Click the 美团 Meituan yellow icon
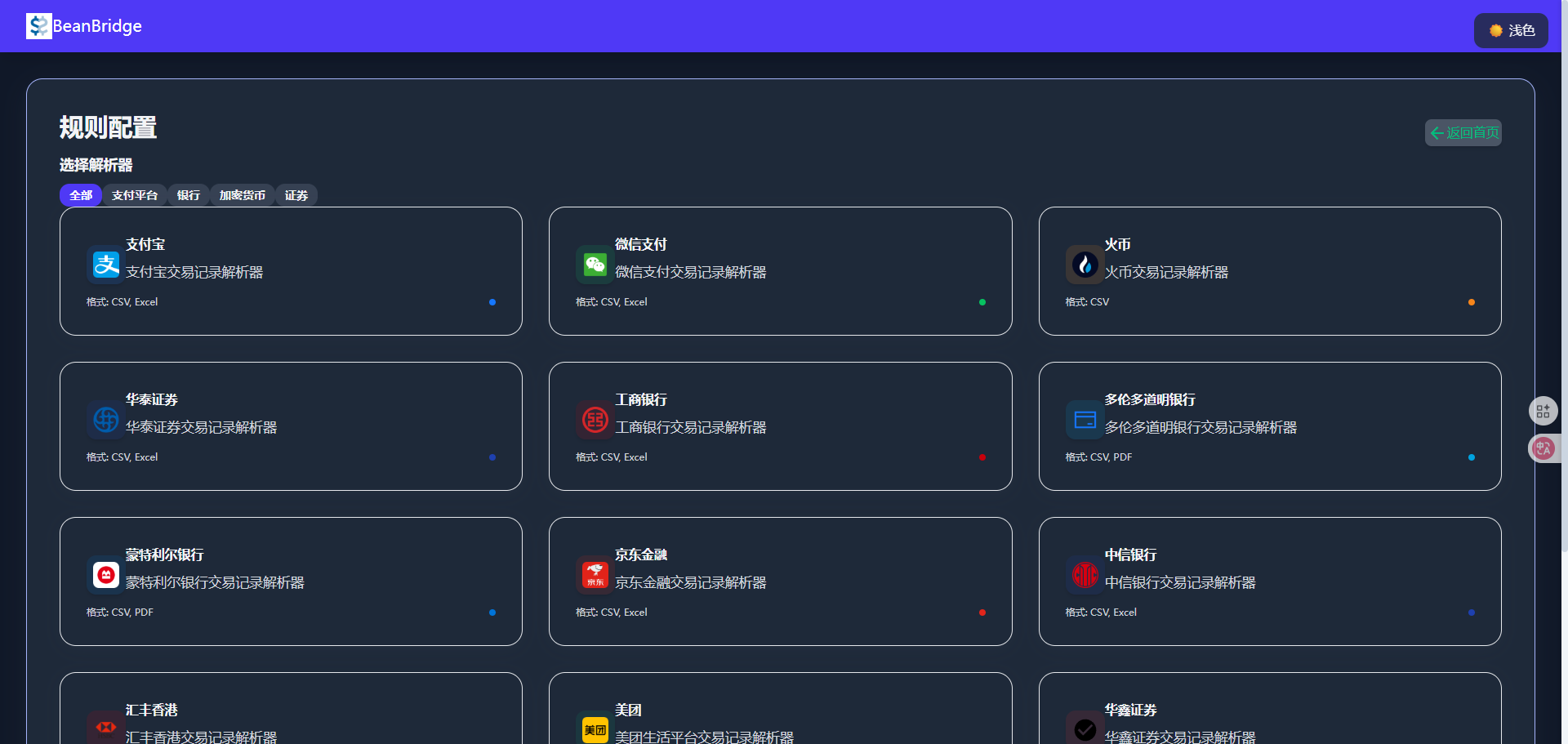 (595, 729)
